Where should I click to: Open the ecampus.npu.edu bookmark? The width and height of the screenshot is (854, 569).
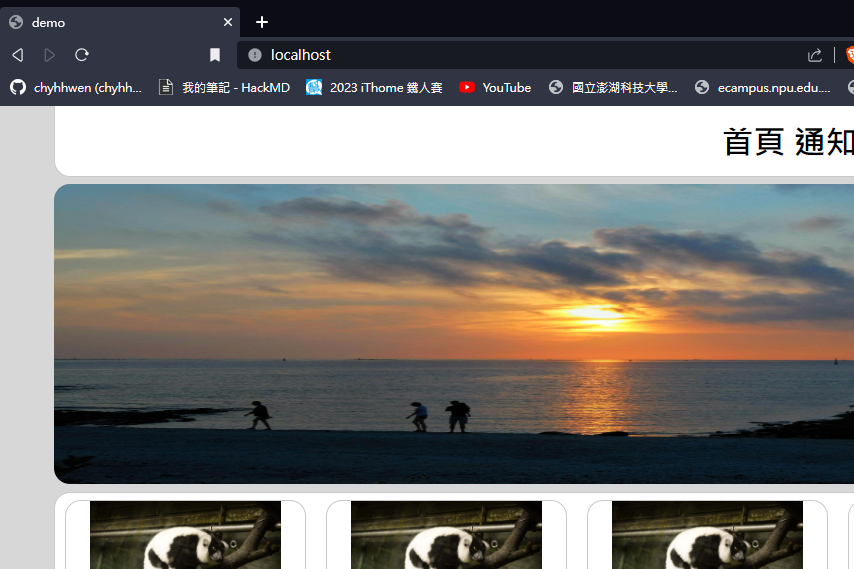[x=762, y=88]
